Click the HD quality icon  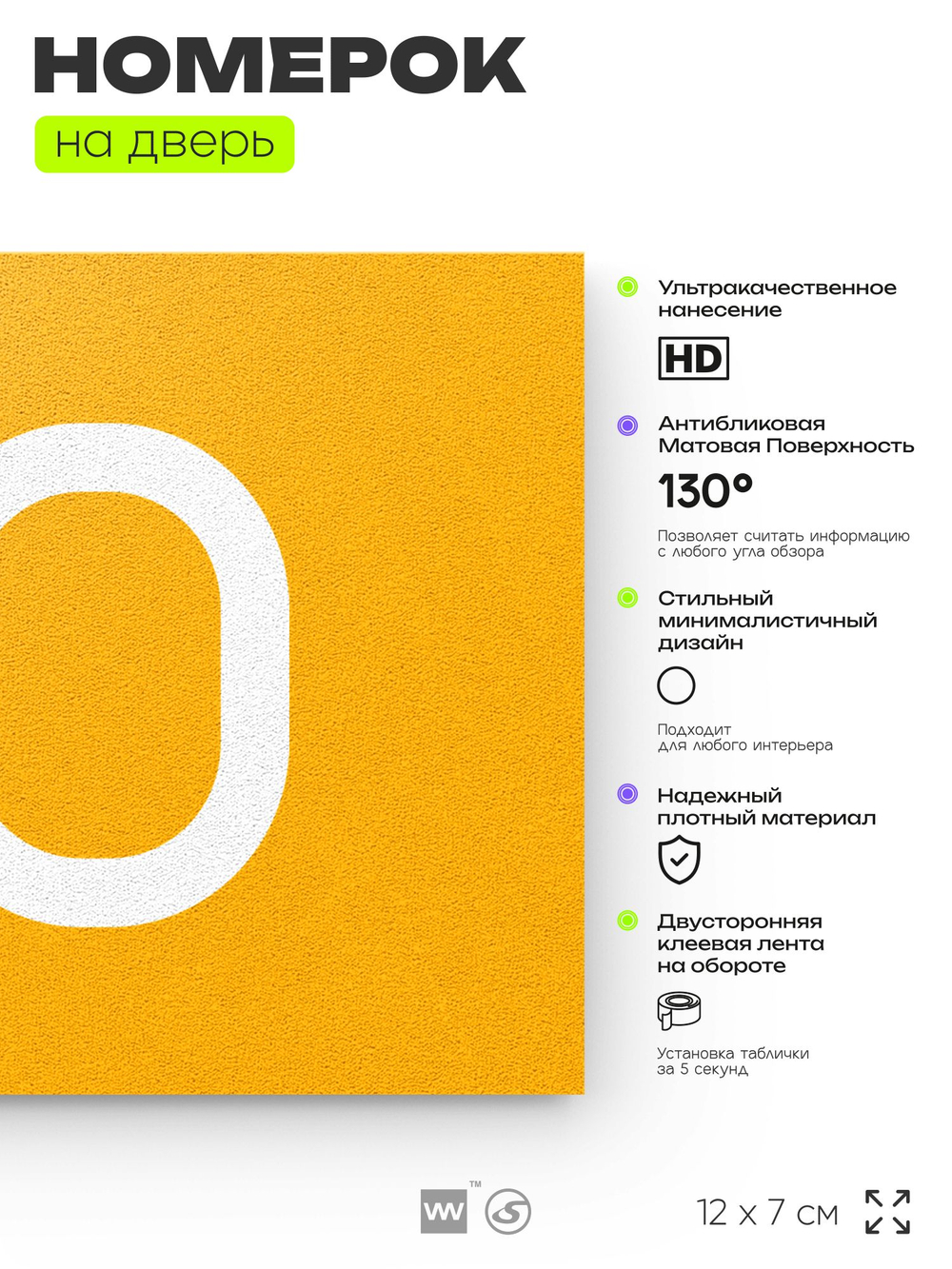(x=693, y=359)
